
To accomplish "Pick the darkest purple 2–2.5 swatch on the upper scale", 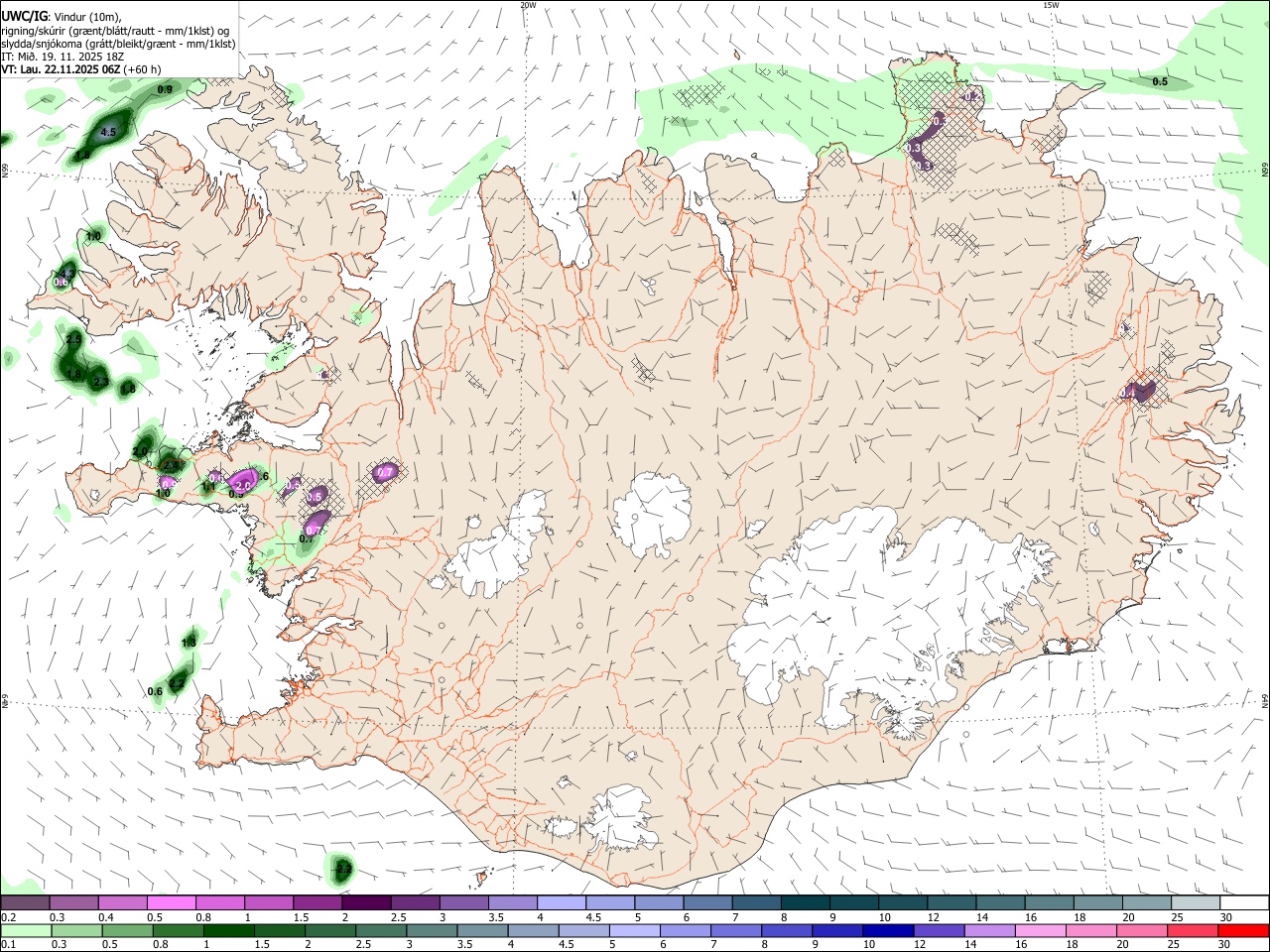I will pyautogui.click(x=366, y=903).
